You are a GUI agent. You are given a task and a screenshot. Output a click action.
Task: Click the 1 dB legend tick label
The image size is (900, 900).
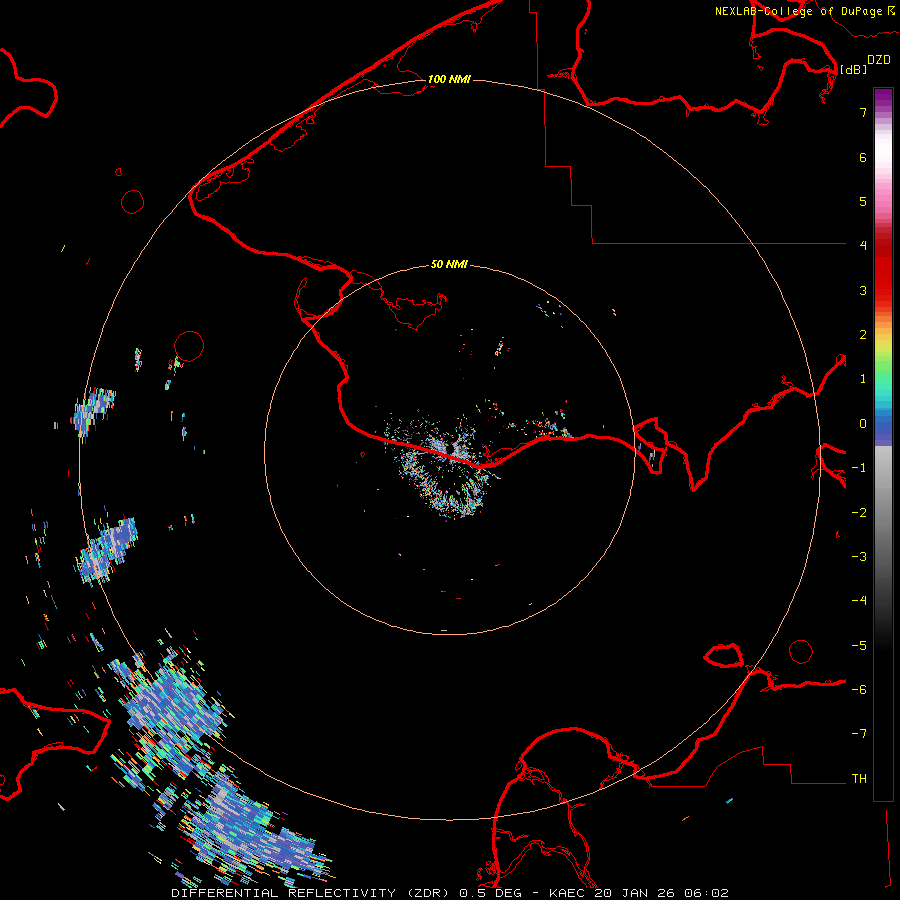pyautogui.click(x=863, y=379)
